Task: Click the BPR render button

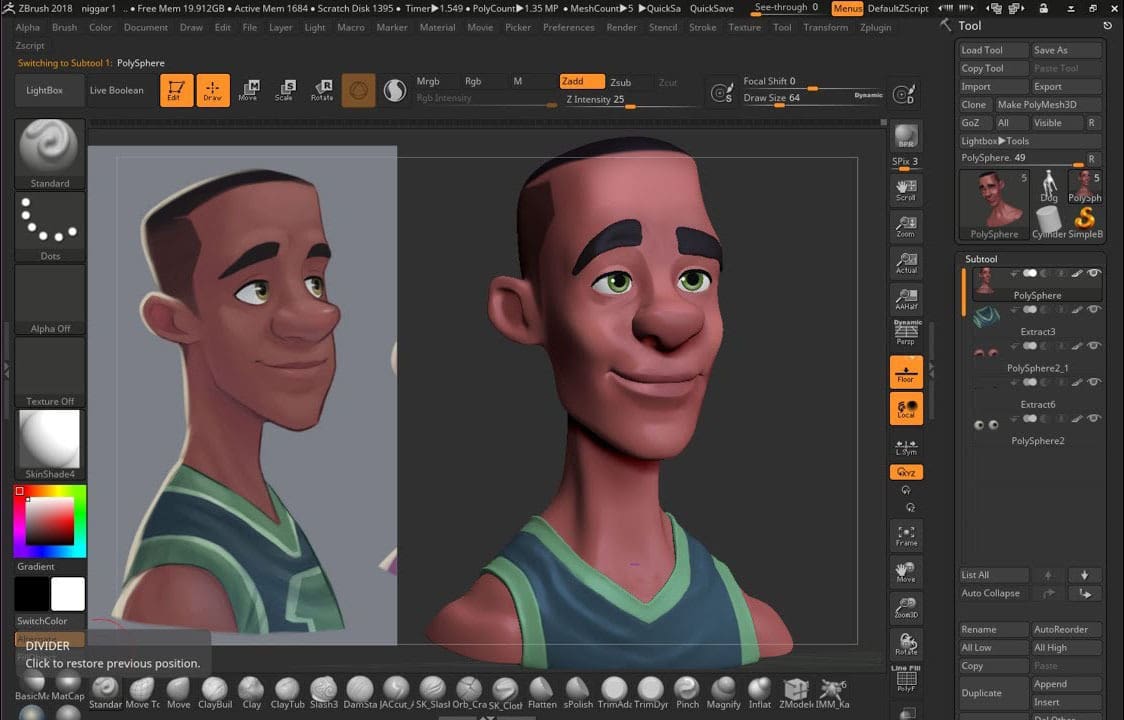Action: pos(906,136)
